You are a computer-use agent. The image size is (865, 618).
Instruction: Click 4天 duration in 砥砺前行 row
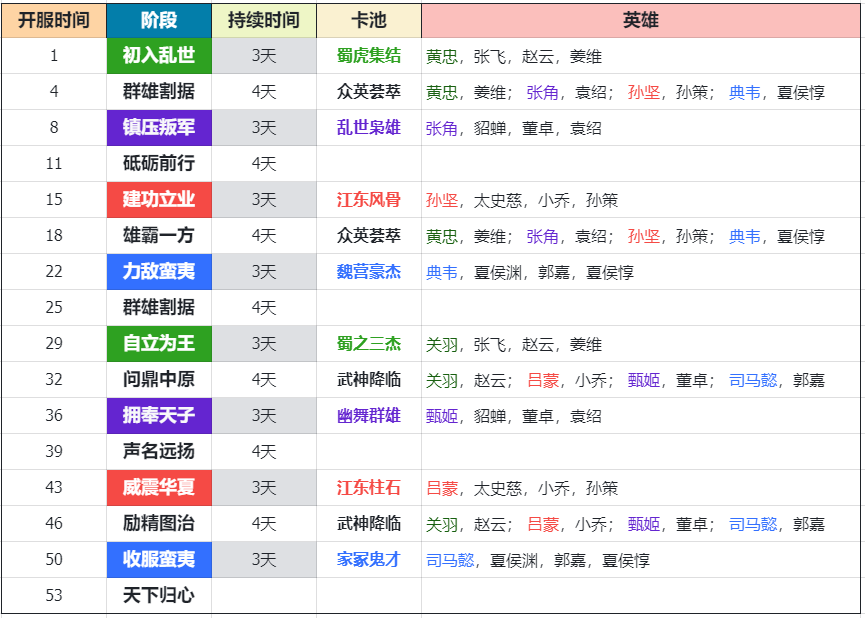(264, 163)
